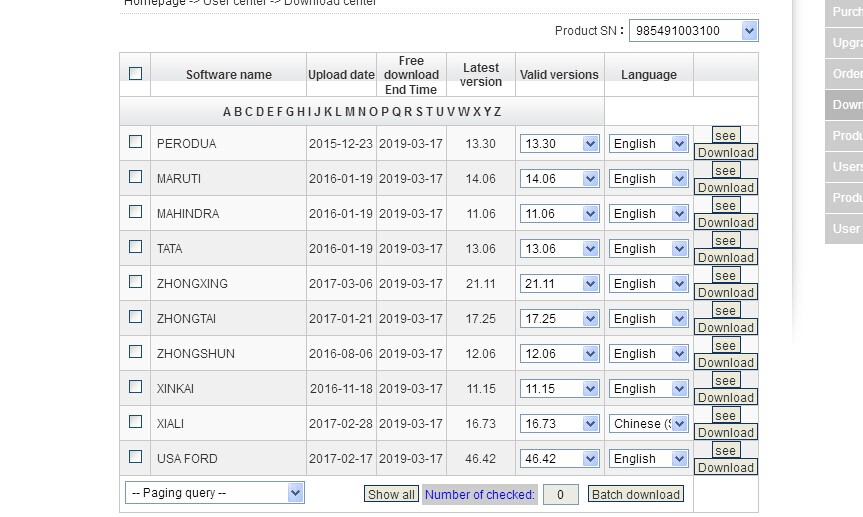
Task: Click upload date 2015-12-23 cell
Action: (341, 144)
